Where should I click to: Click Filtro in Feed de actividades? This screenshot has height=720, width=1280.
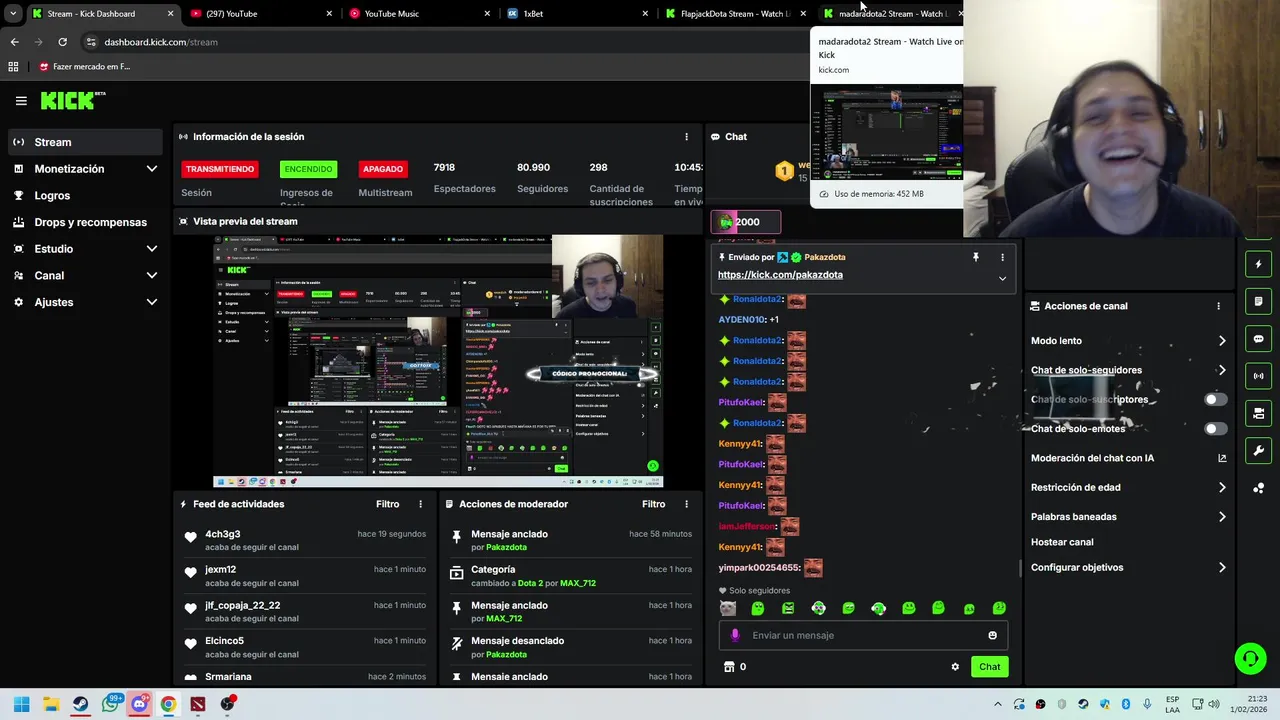pyautogui.click(x=387, y=504)
